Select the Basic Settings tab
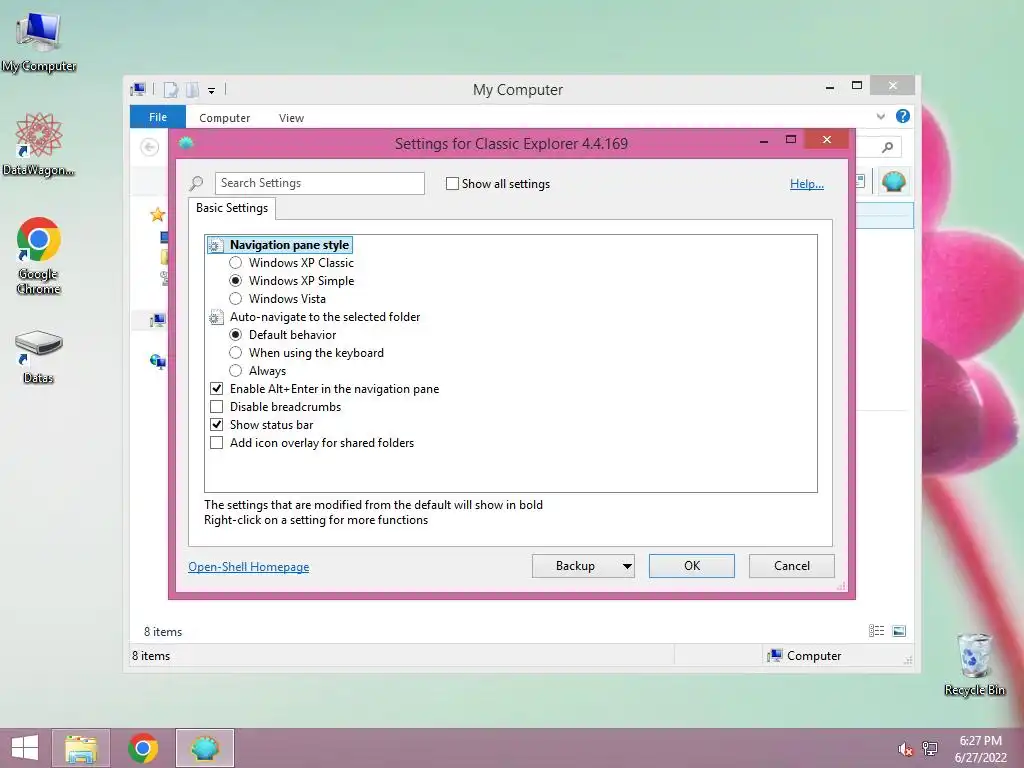This screenshot has width=1024, height=768. point(232,208)
